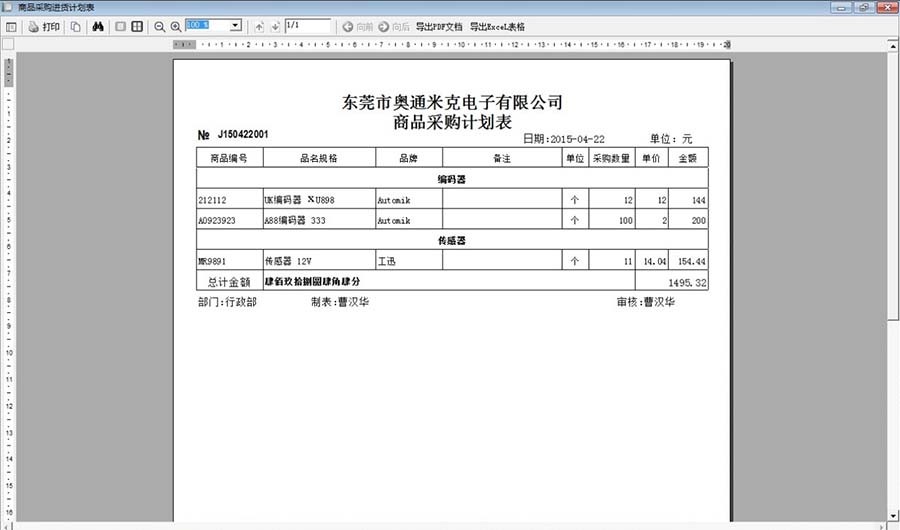This screenshot has width=900, height=530.
Task: Click the 向前 back navigation button
Action: pos(358,27)
